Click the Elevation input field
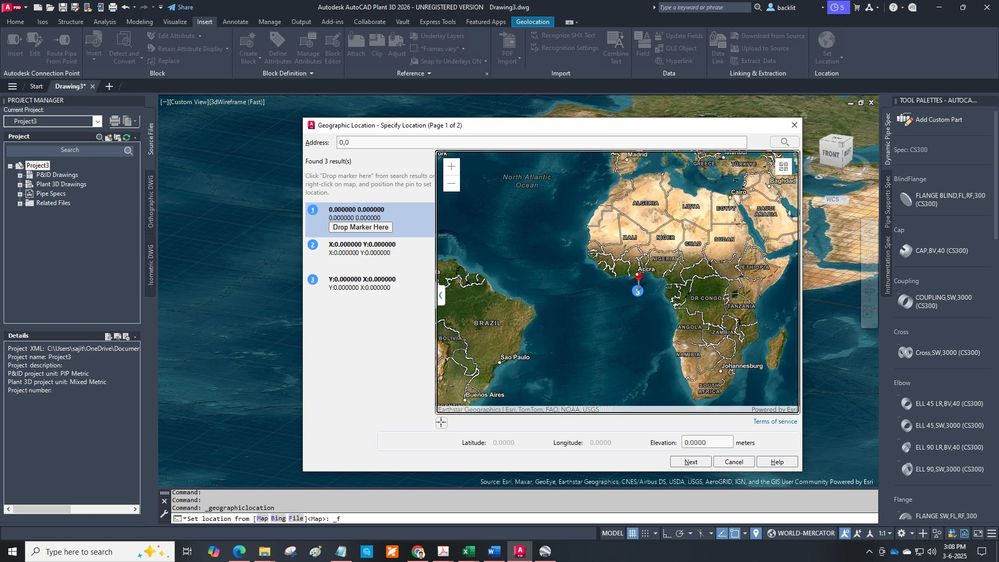 coord(706,442)
